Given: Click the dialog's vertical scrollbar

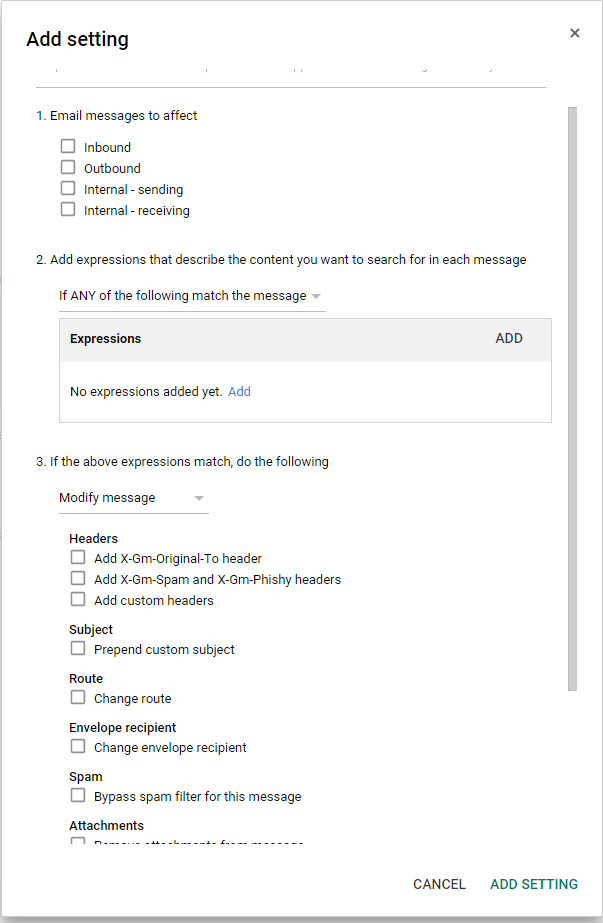Looking at the screenshot, I should pos(572,400).
